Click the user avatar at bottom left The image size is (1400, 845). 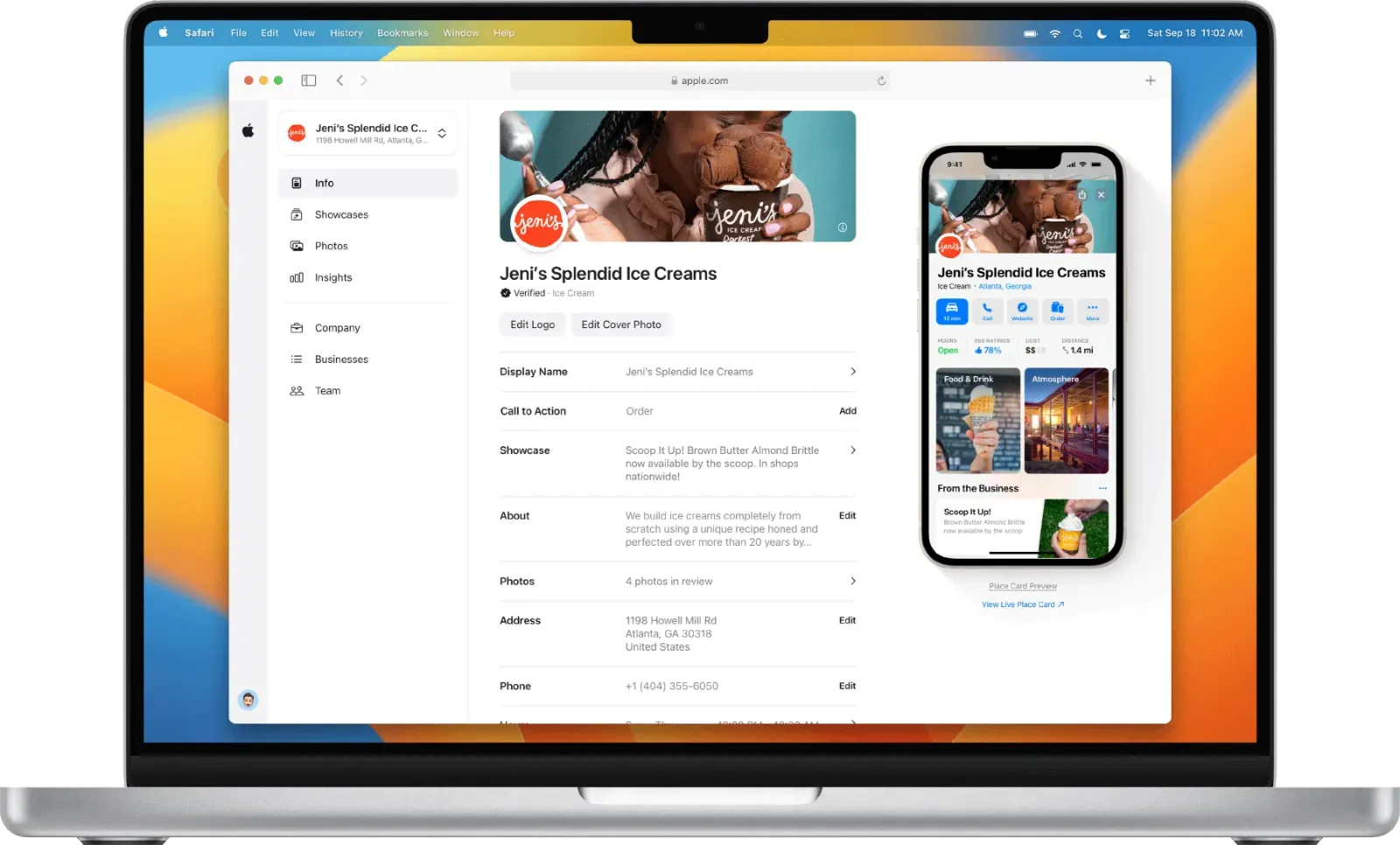248,700
